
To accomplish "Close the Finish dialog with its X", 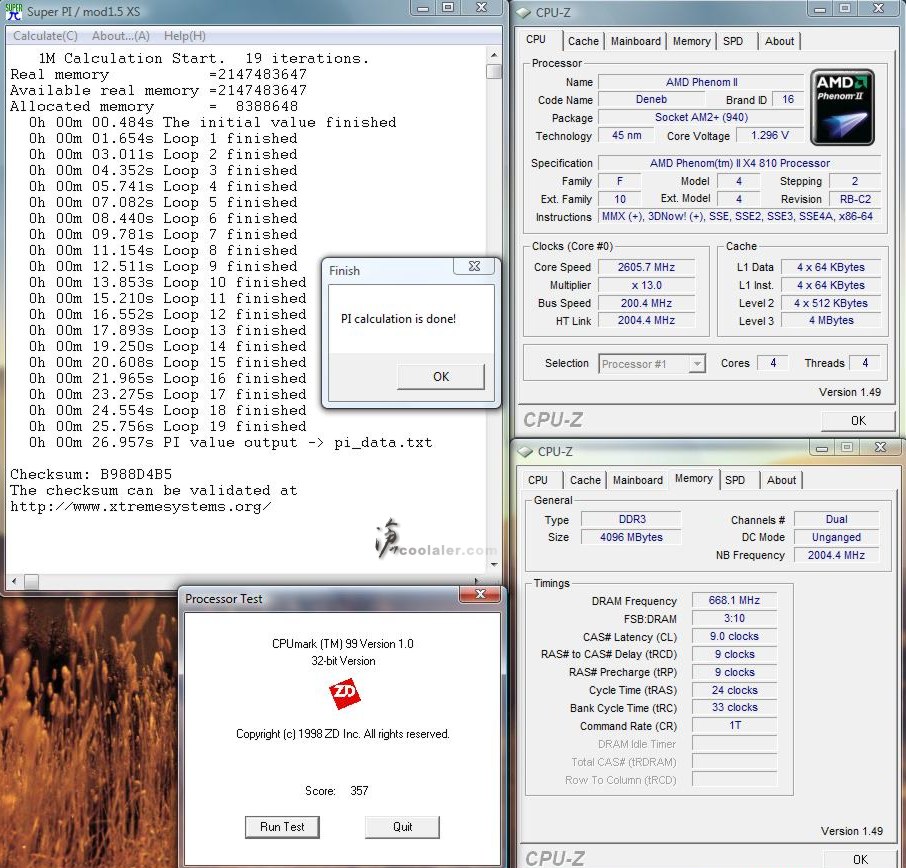I will pyautogui.click(x=474, y=266).
